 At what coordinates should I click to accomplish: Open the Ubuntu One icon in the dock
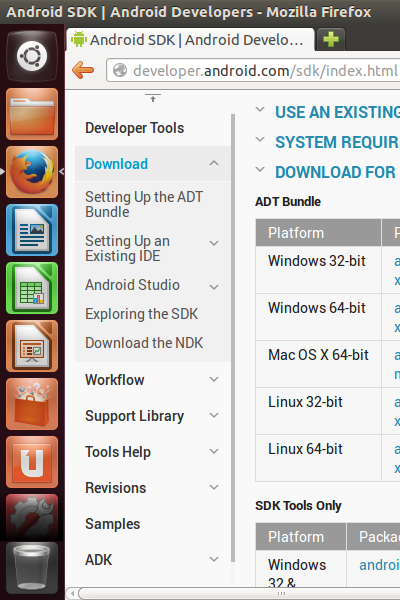click(32, 462)
